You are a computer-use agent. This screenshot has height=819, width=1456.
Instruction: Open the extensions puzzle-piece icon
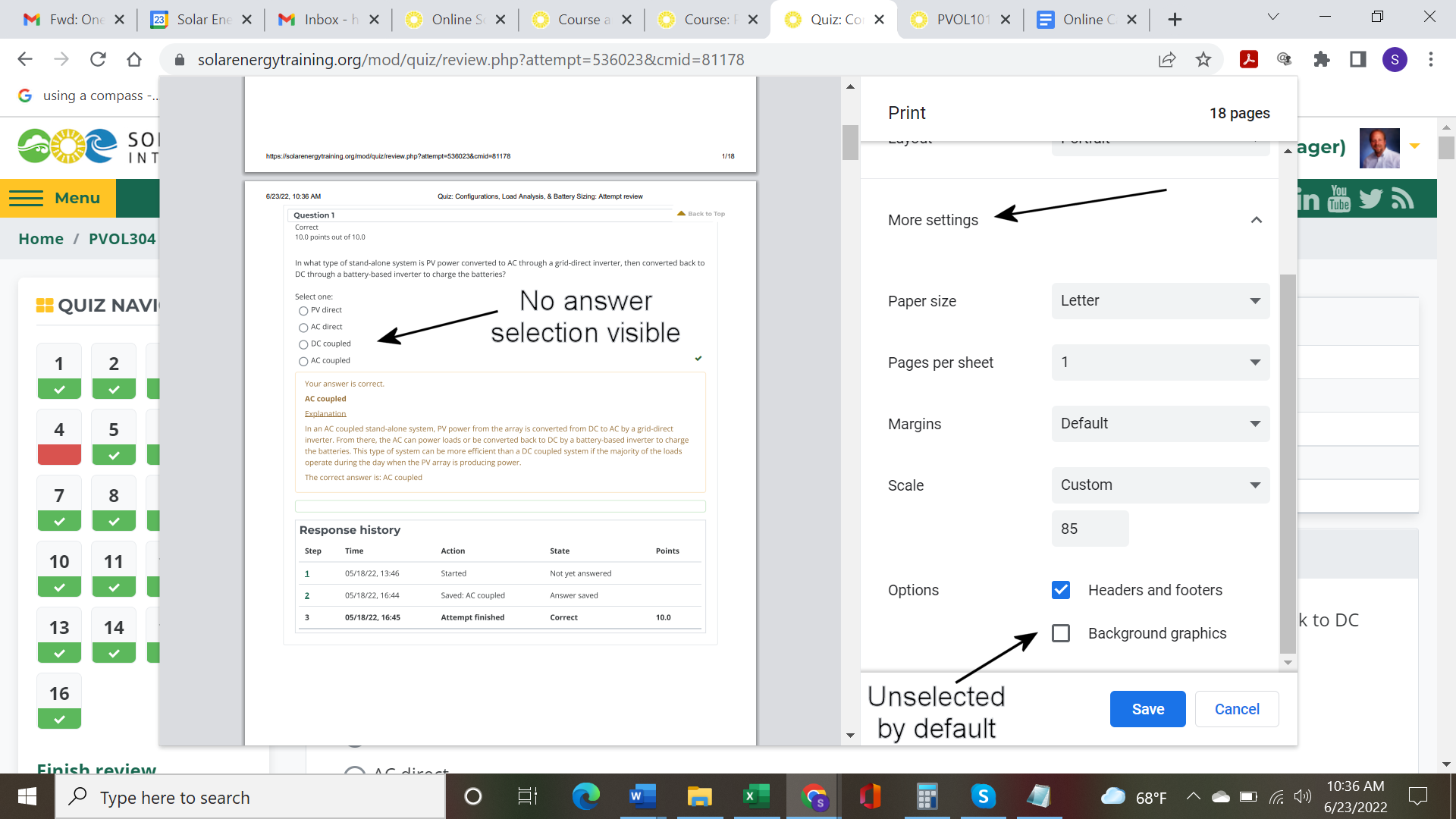1322,59
